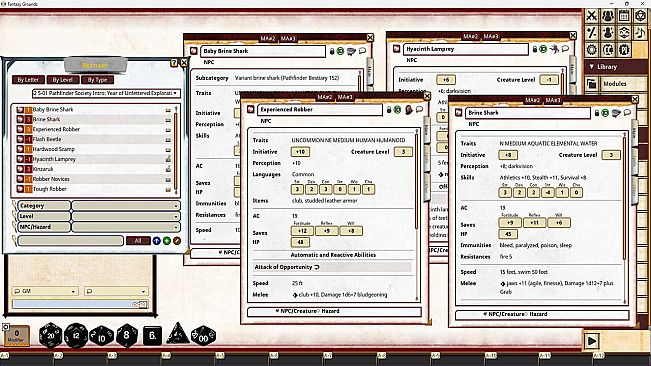This screenshot has width=651, height=366.
Task: Open Robber Novices entry in Bestiary list
Action: (51, 179)
